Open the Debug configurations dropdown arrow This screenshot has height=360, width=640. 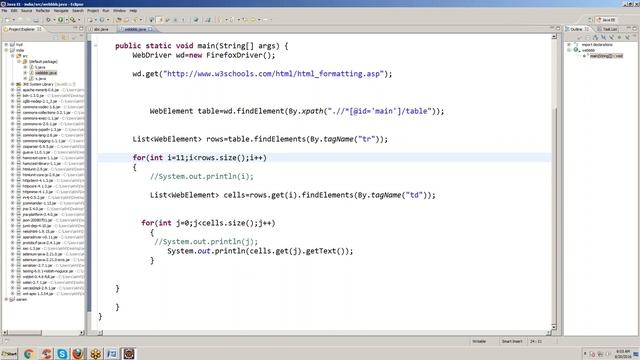click(x=54, y=20)
